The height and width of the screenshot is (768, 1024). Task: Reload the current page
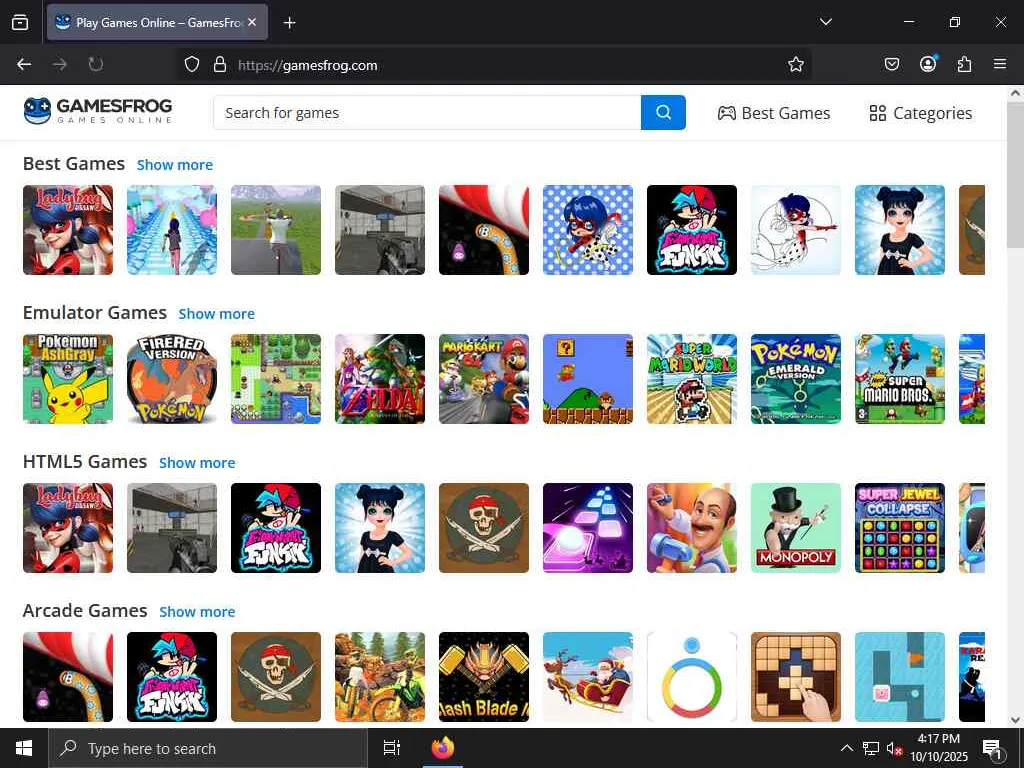coord(95,64)
